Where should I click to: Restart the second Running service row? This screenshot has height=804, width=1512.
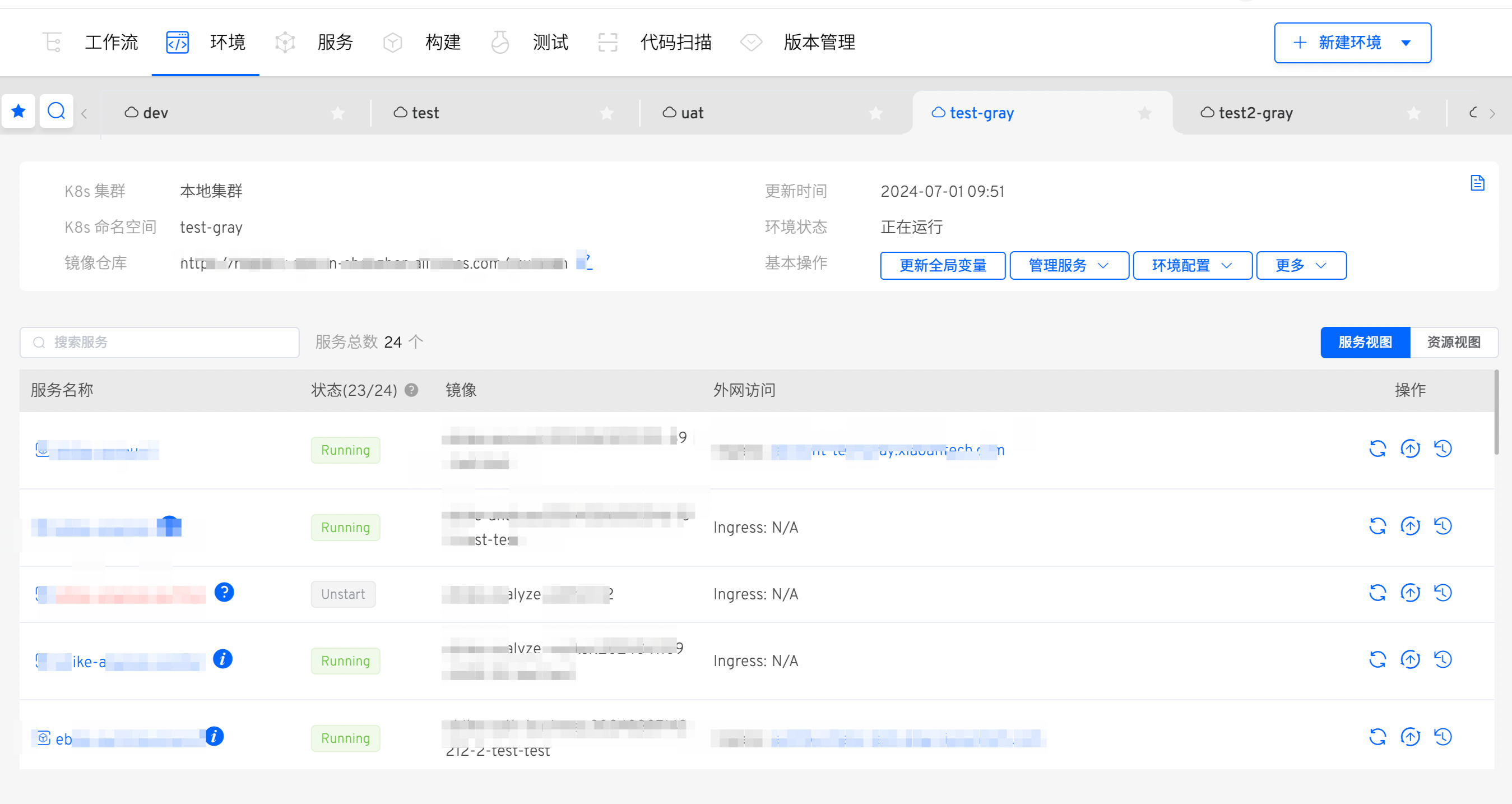(x=1377, y=525)
